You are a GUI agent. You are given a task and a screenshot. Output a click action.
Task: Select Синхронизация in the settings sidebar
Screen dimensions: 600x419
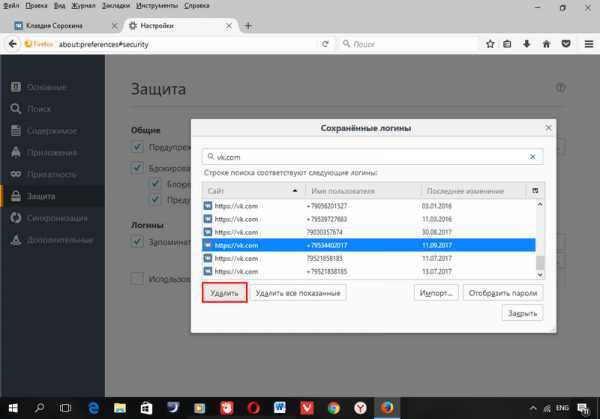pos(53,218)
